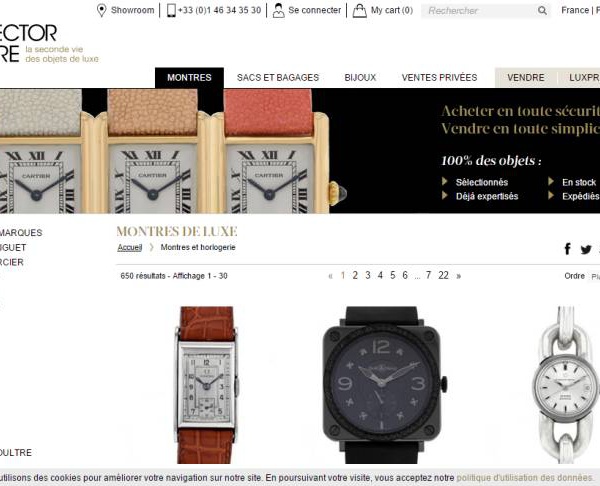Share page via Twitter icon
600x486 pixels.
pos(586,250)
